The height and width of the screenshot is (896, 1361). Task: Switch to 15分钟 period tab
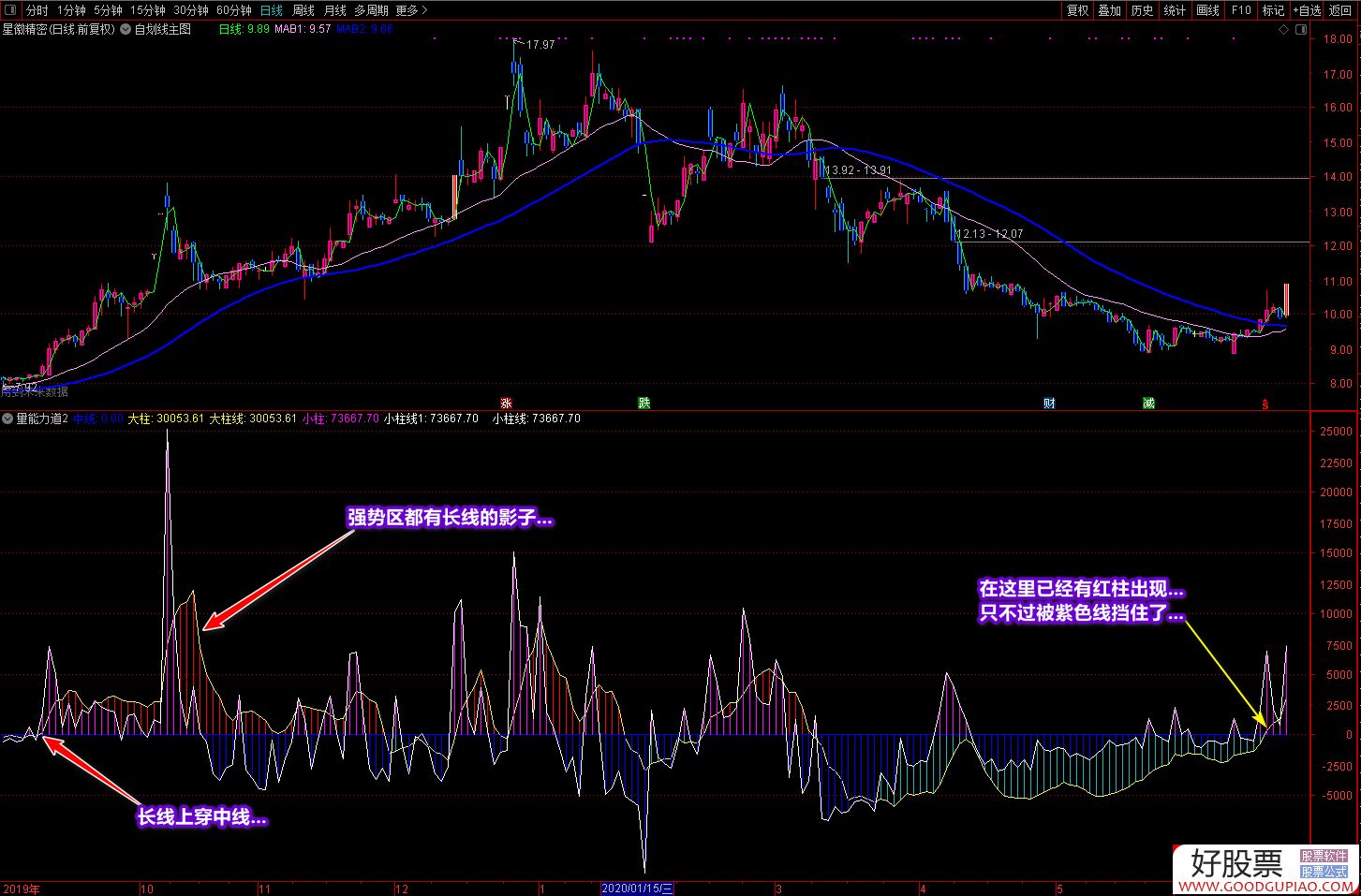coord(147,10)
